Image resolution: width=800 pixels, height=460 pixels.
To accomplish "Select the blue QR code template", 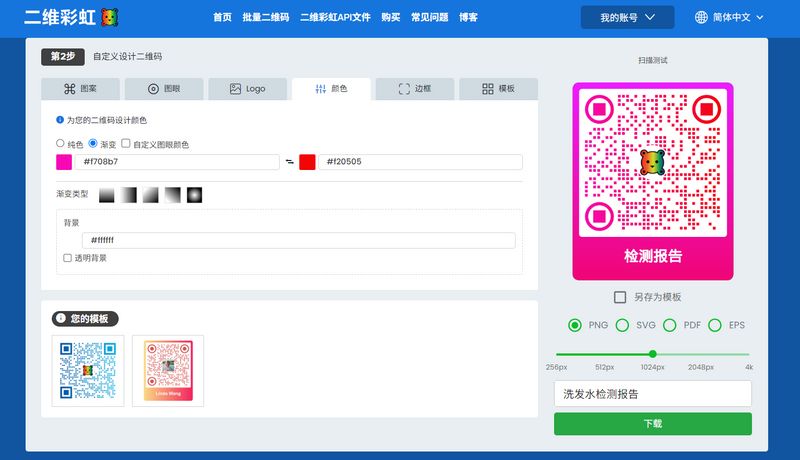I will click(x=88, y=371).
